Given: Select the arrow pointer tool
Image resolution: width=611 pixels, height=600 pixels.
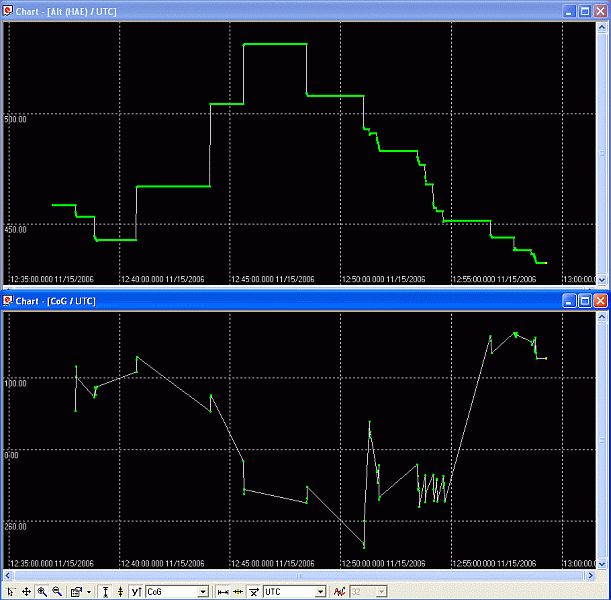Looking at the screenshot, I should pos(11,591).
